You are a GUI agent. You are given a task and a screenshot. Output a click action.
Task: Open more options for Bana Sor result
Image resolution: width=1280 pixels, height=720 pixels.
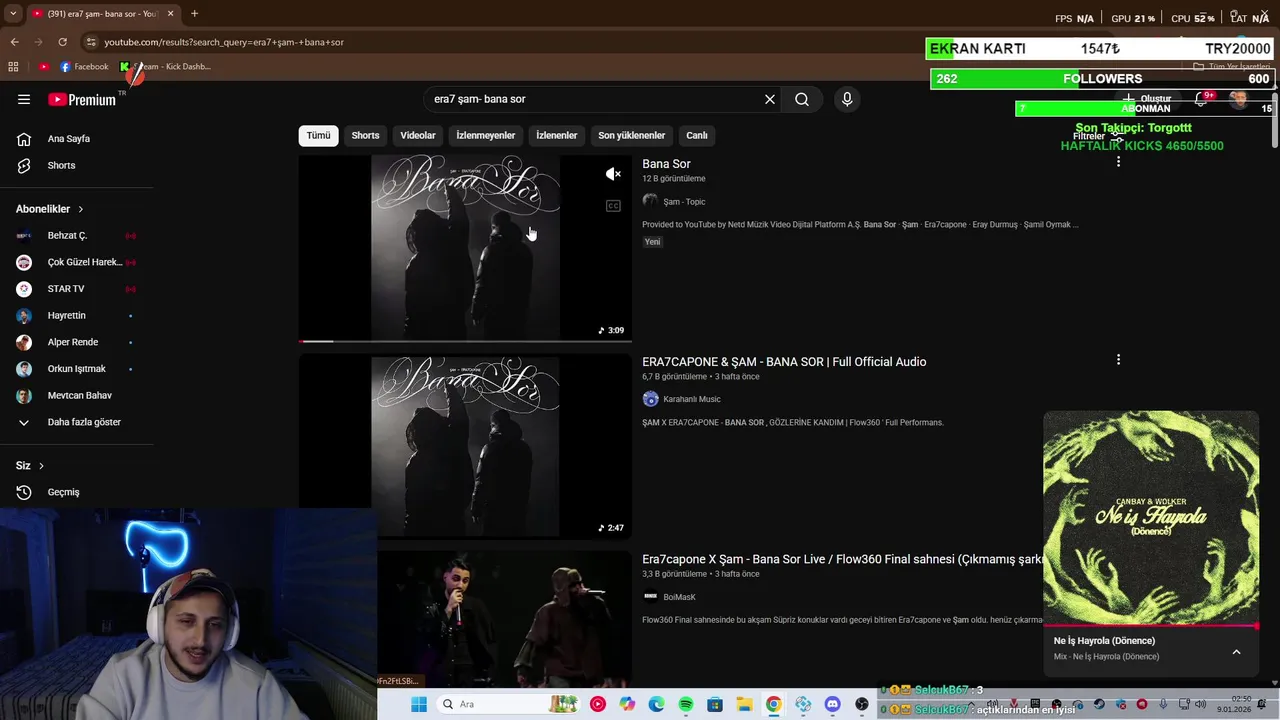pos(1118,161)
